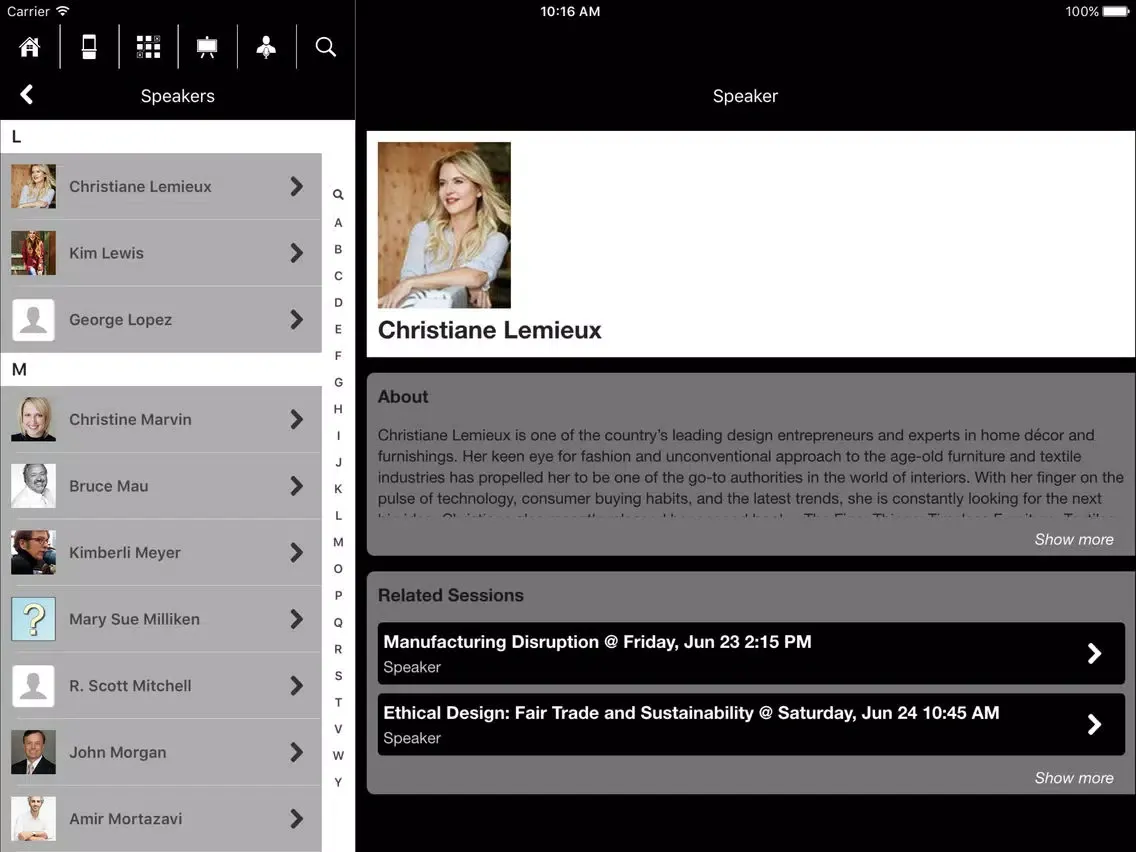Tap the search magnifier in top toolbar
The image size is (1136, 852).
(326, 47)
